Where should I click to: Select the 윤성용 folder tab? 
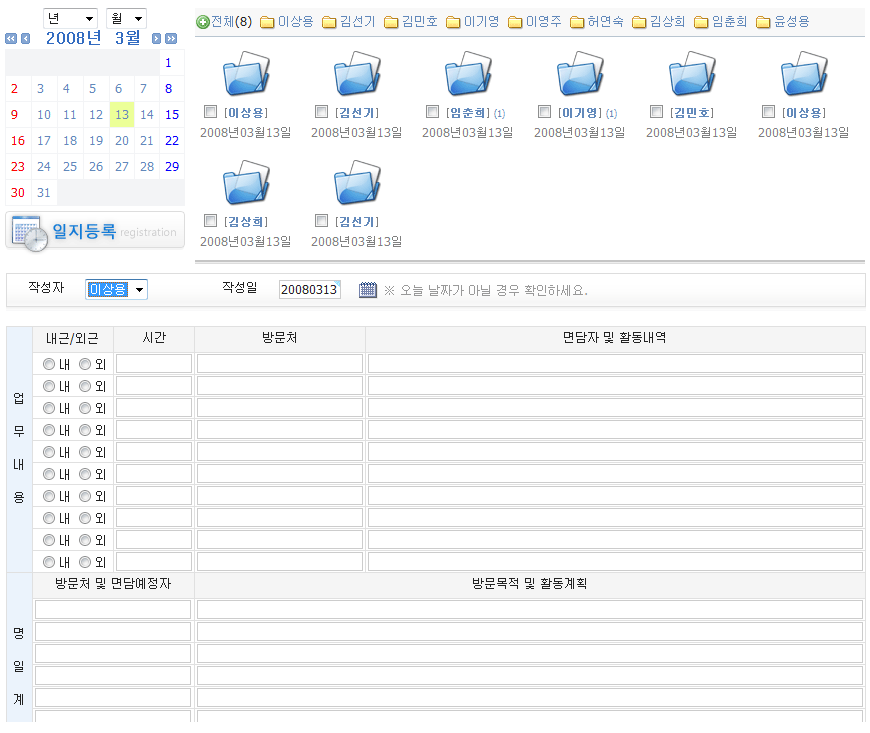(783, 22)
